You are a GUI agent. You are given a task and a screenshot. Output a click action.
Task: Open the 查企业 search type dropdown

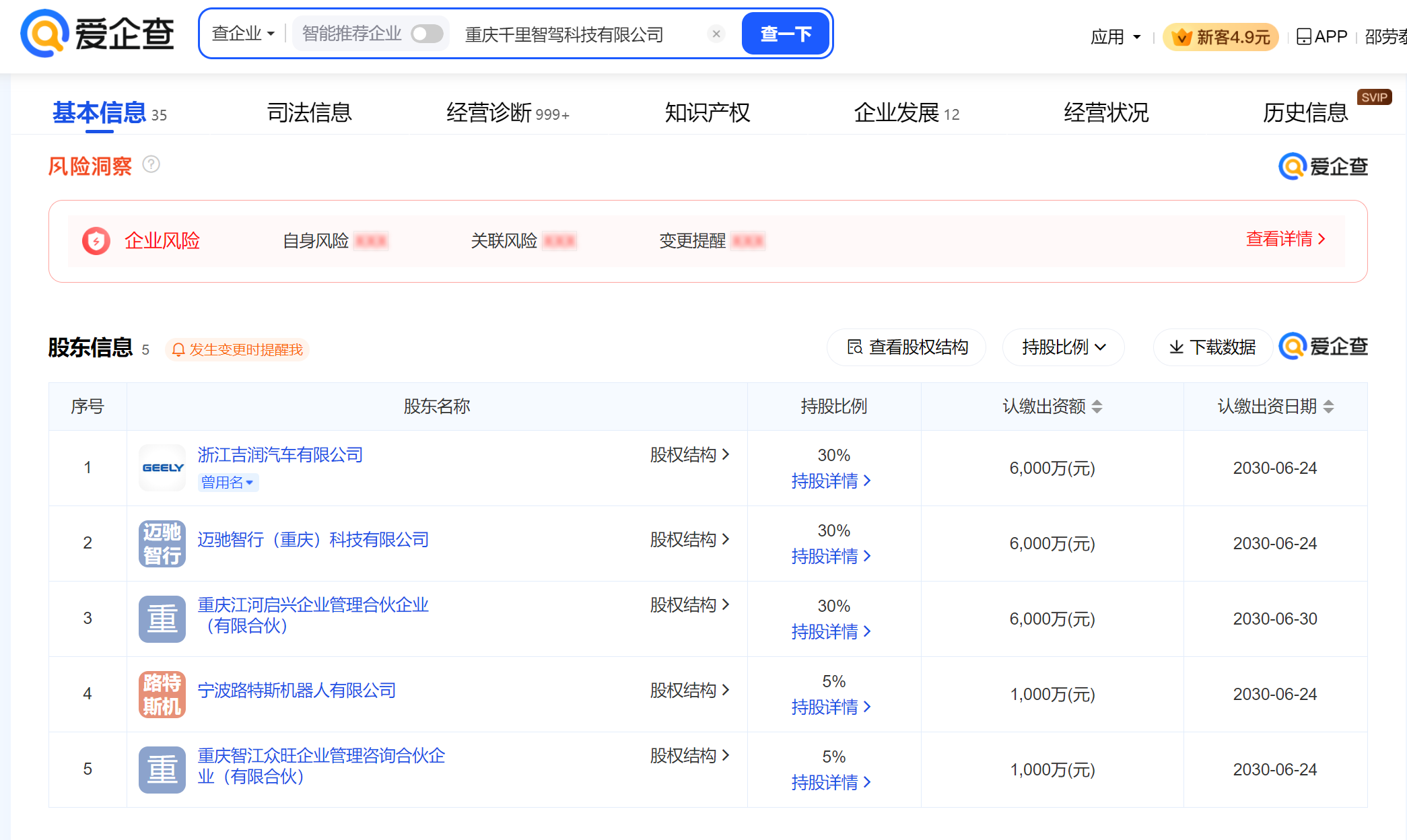tap(243, 34)
